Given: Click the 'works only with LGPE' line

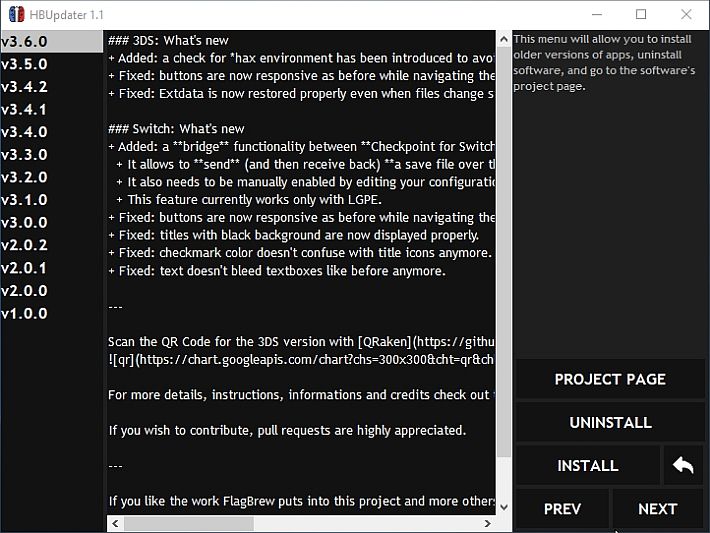Looking at the screenshot, I should coord(249,200).
